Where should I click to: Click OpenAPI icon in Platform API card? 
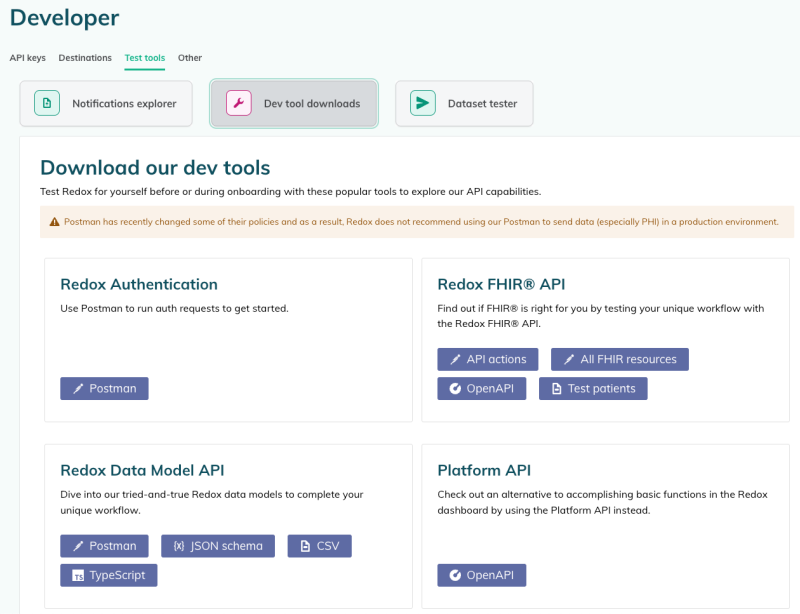[x=455, y=576]
